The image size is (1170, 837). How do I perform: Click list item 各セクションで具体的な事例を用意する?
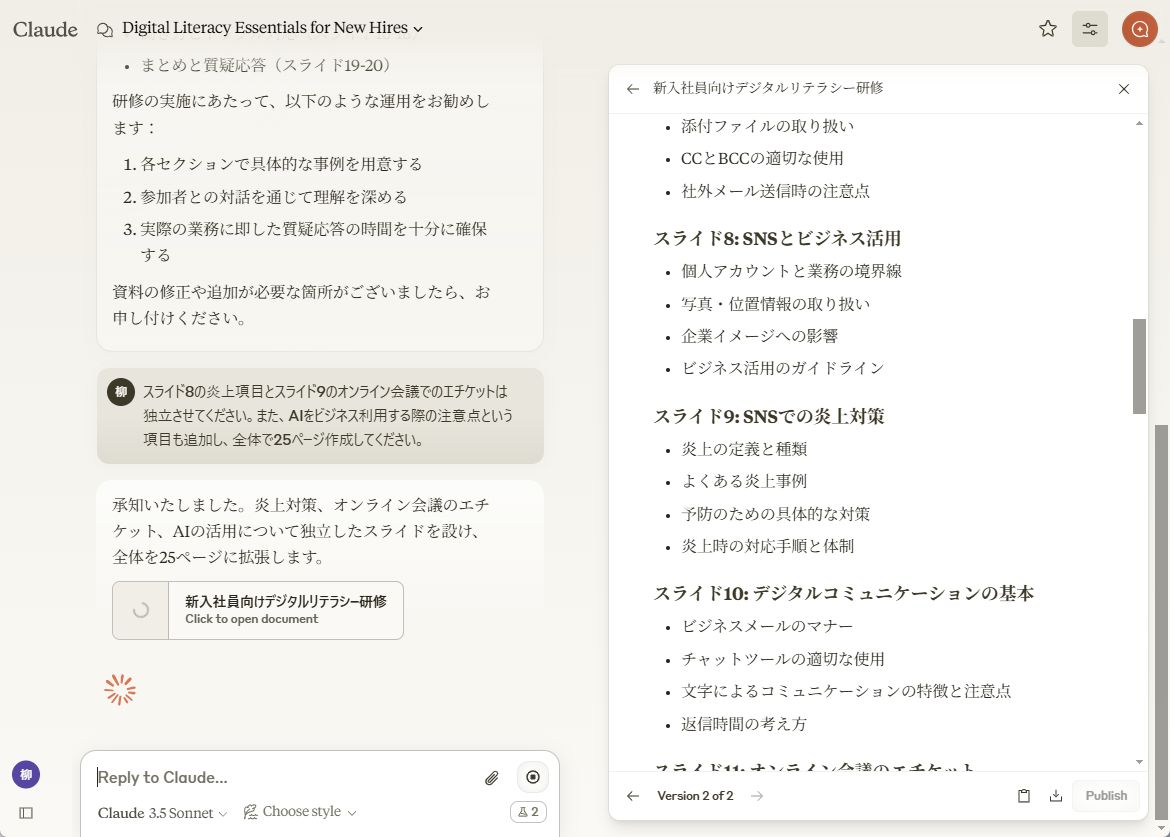pos(281,164)
